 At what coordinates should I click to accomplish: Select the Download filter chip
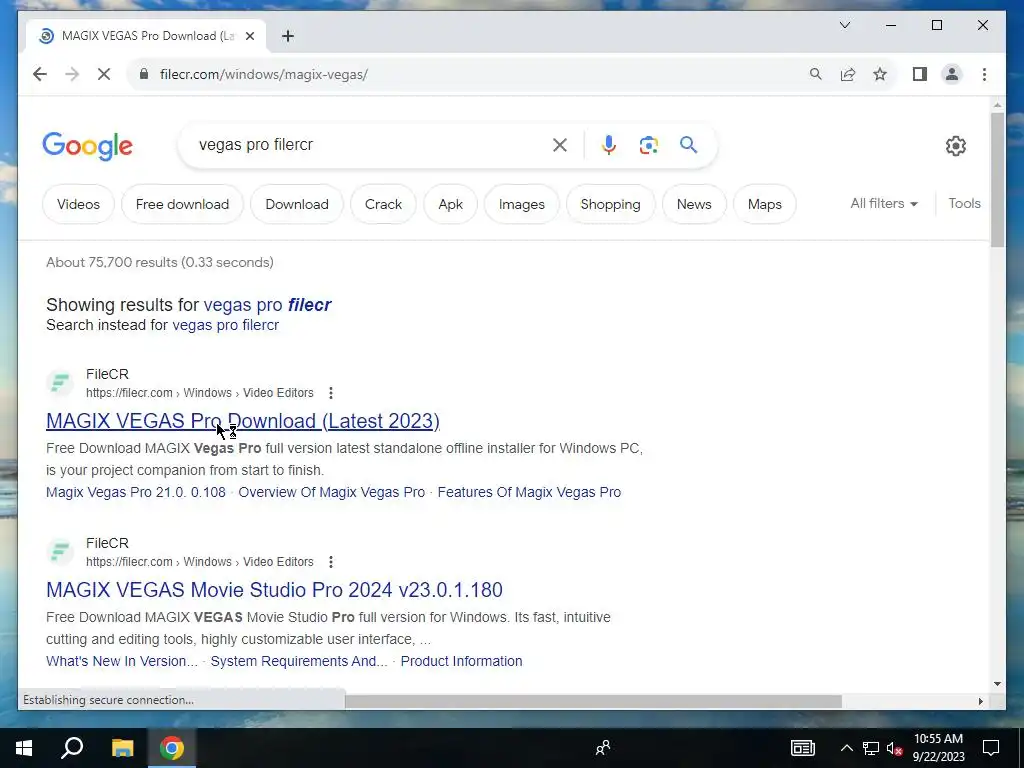point(296,204)
